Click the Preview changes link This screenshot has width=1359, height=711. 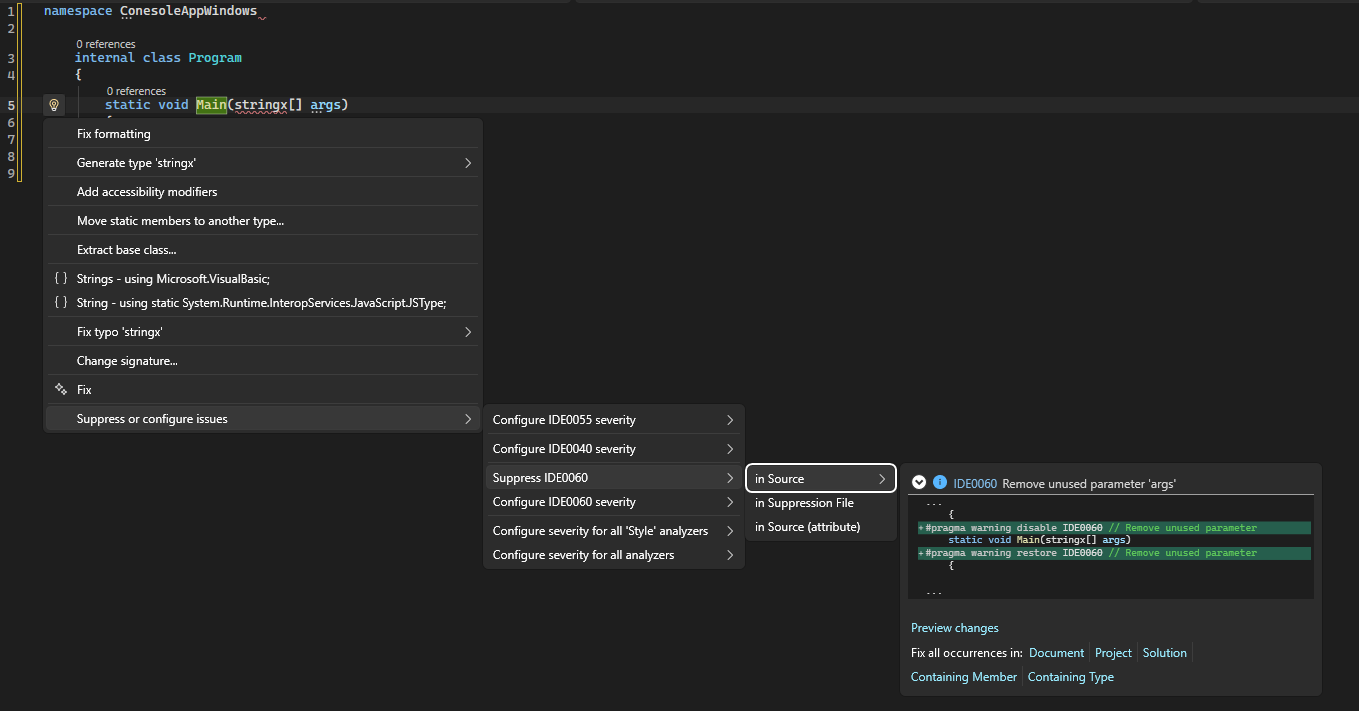click(x=954, y=627)
